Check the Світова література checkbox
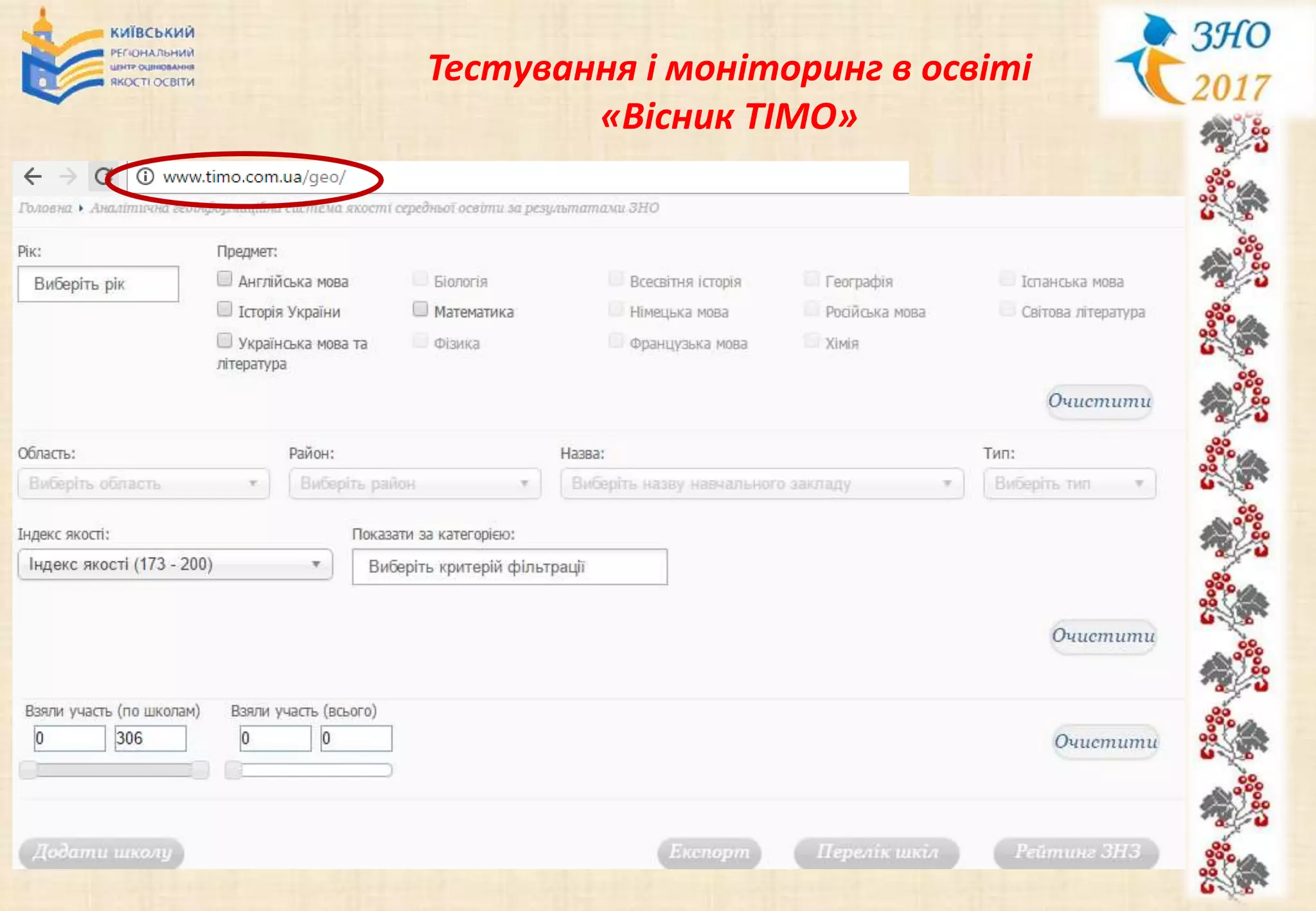This screenshot has height=911, width=1316. tap(1007, 309)
